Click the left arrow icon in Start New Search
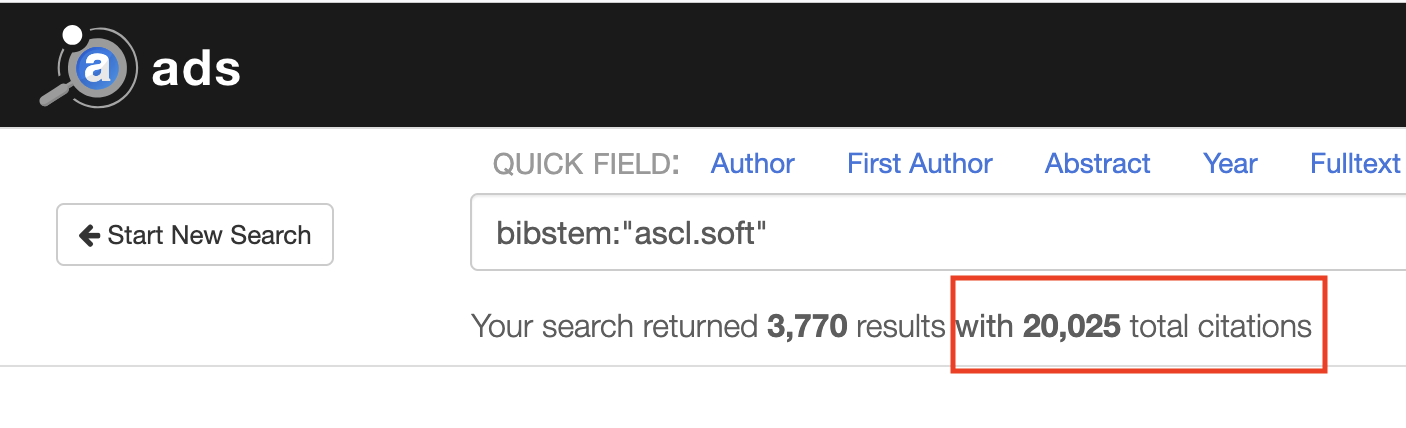Screen dimensions: 1406x428 pos(89,236)
